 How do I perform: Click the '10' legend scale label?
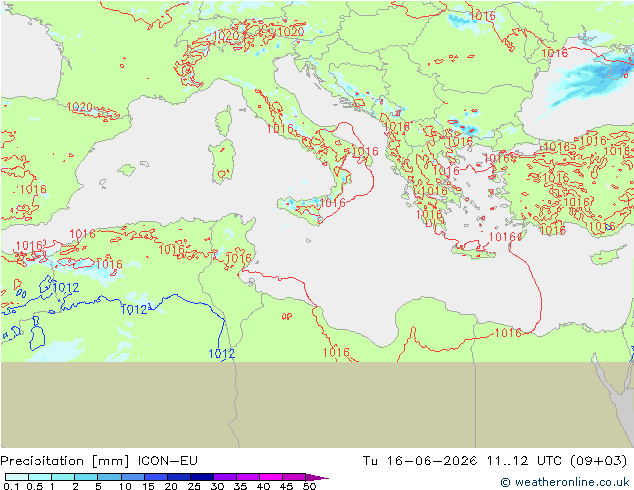click(x=125, y=486)
